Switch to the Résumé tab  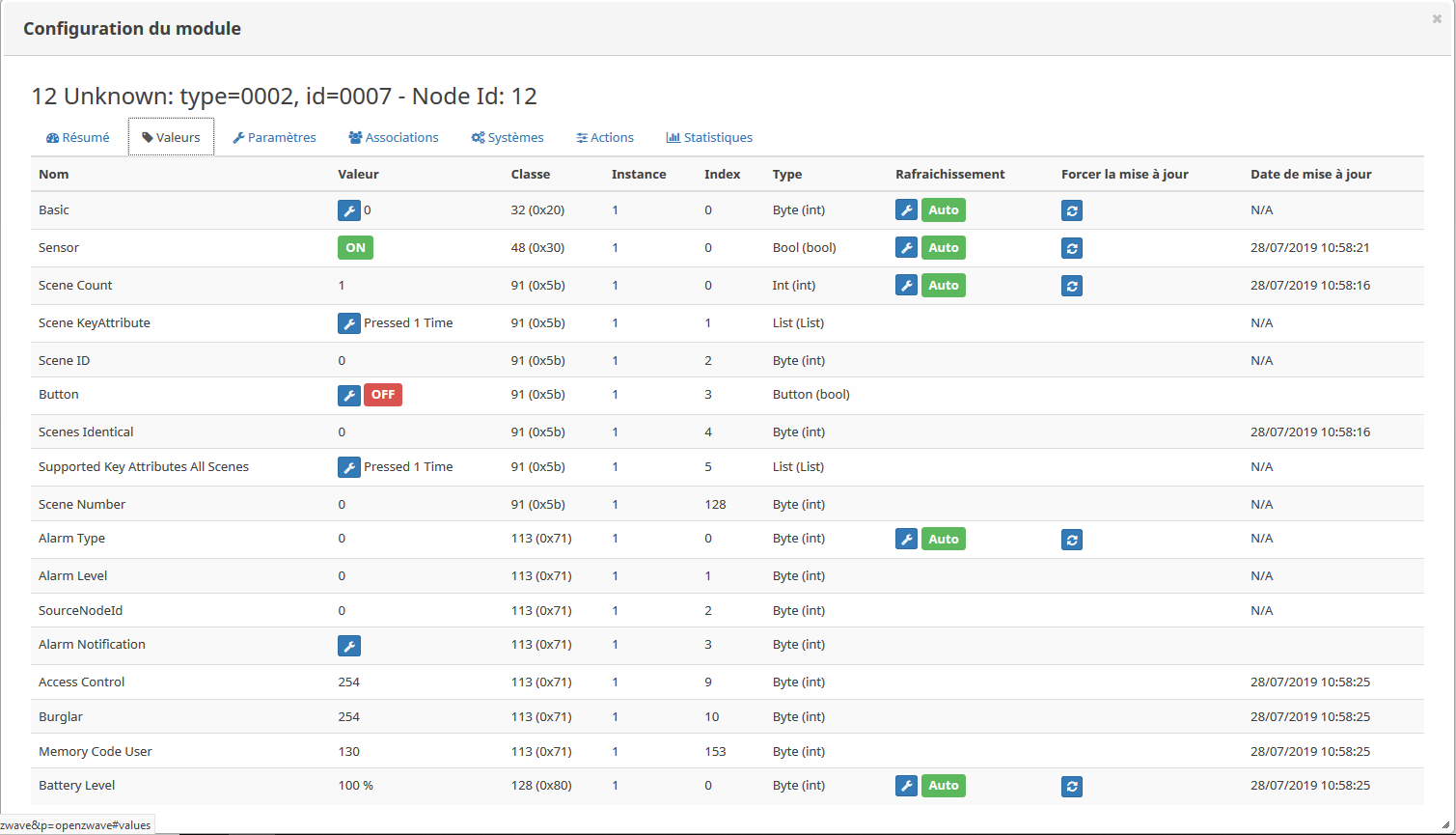point(78,138)
